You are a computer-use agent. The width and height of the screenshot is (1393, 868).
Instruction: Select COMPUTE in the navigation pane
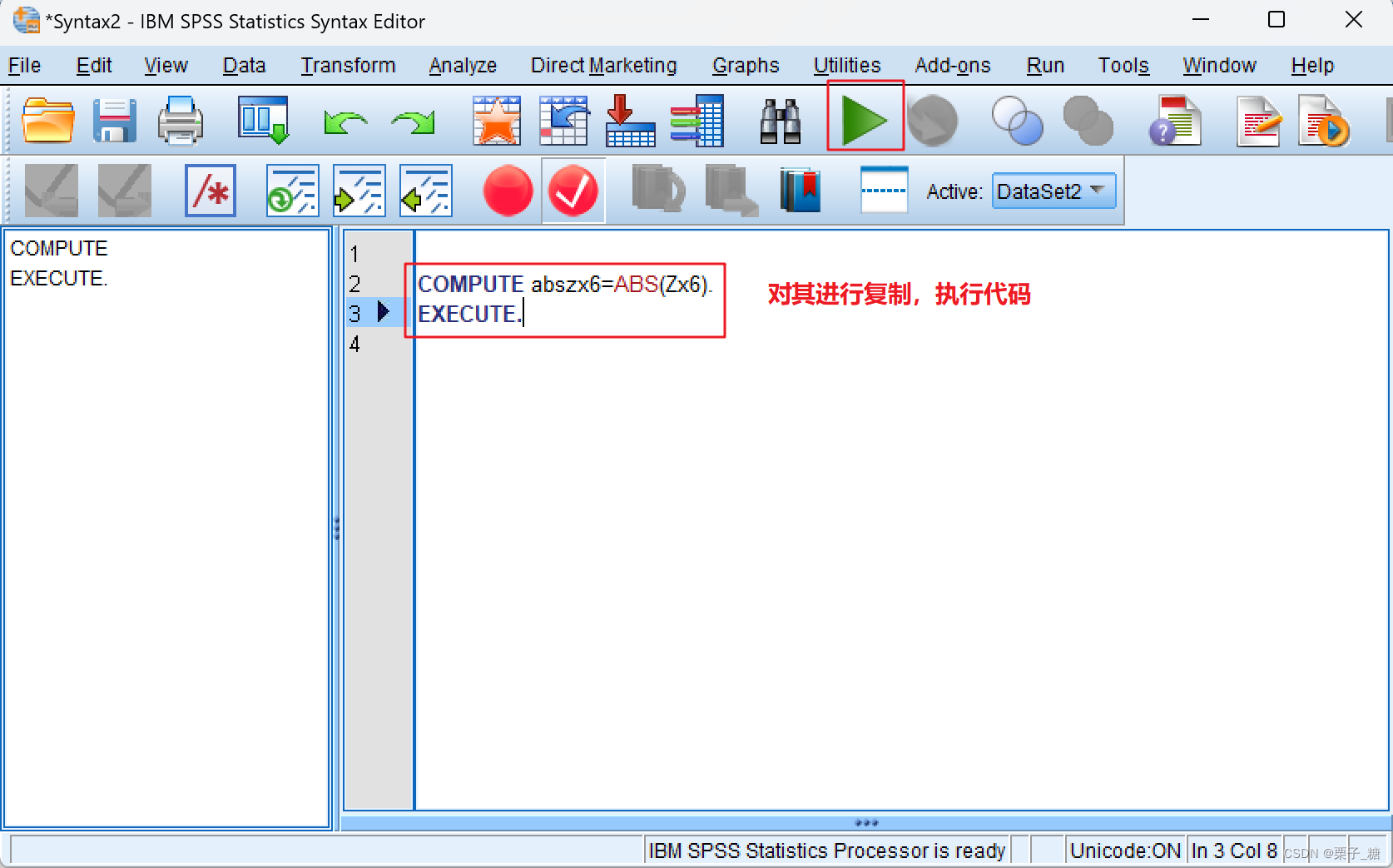point(59,248)
